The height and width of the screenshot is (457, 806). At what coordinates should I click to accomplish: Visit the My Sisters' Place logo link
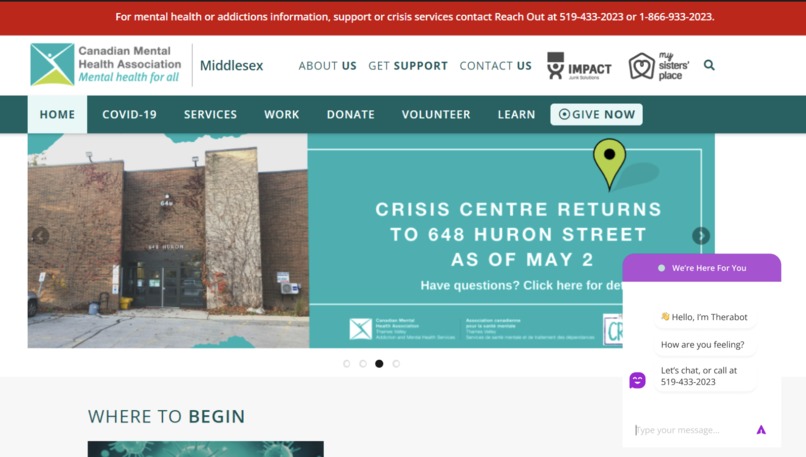pos(659,66)
